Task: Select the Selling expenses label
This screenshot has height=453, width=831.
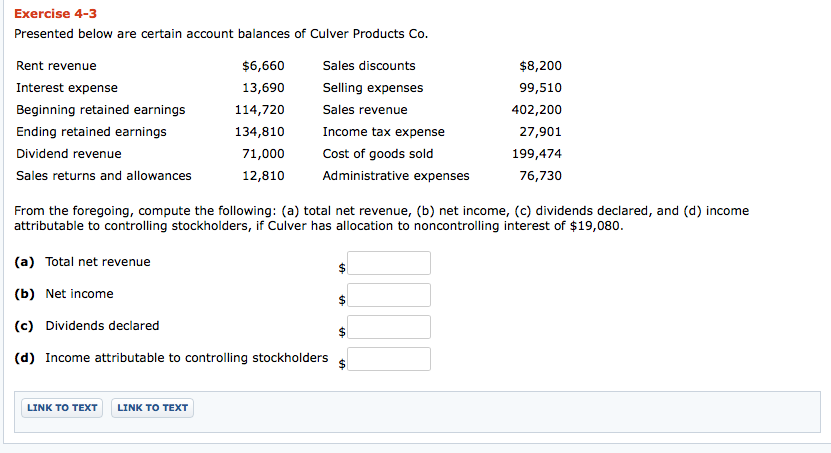Action: tap(373, 88)
